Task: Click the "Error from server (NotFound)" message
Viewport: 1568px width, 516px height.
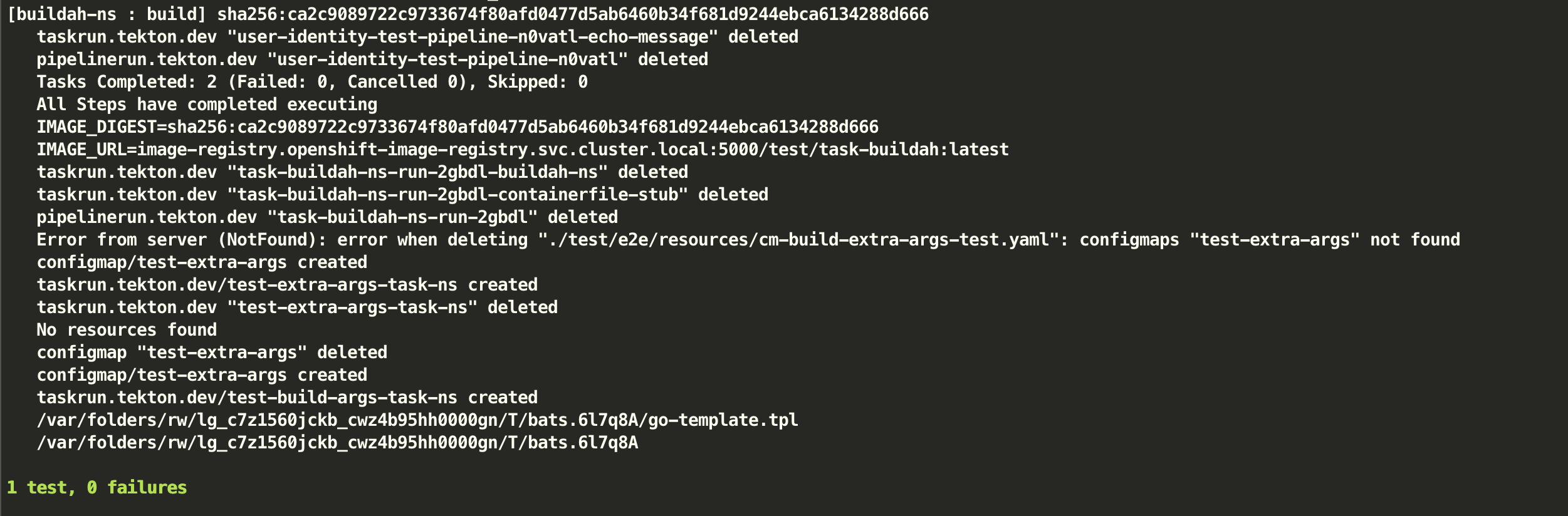Action: click(175, 240)
